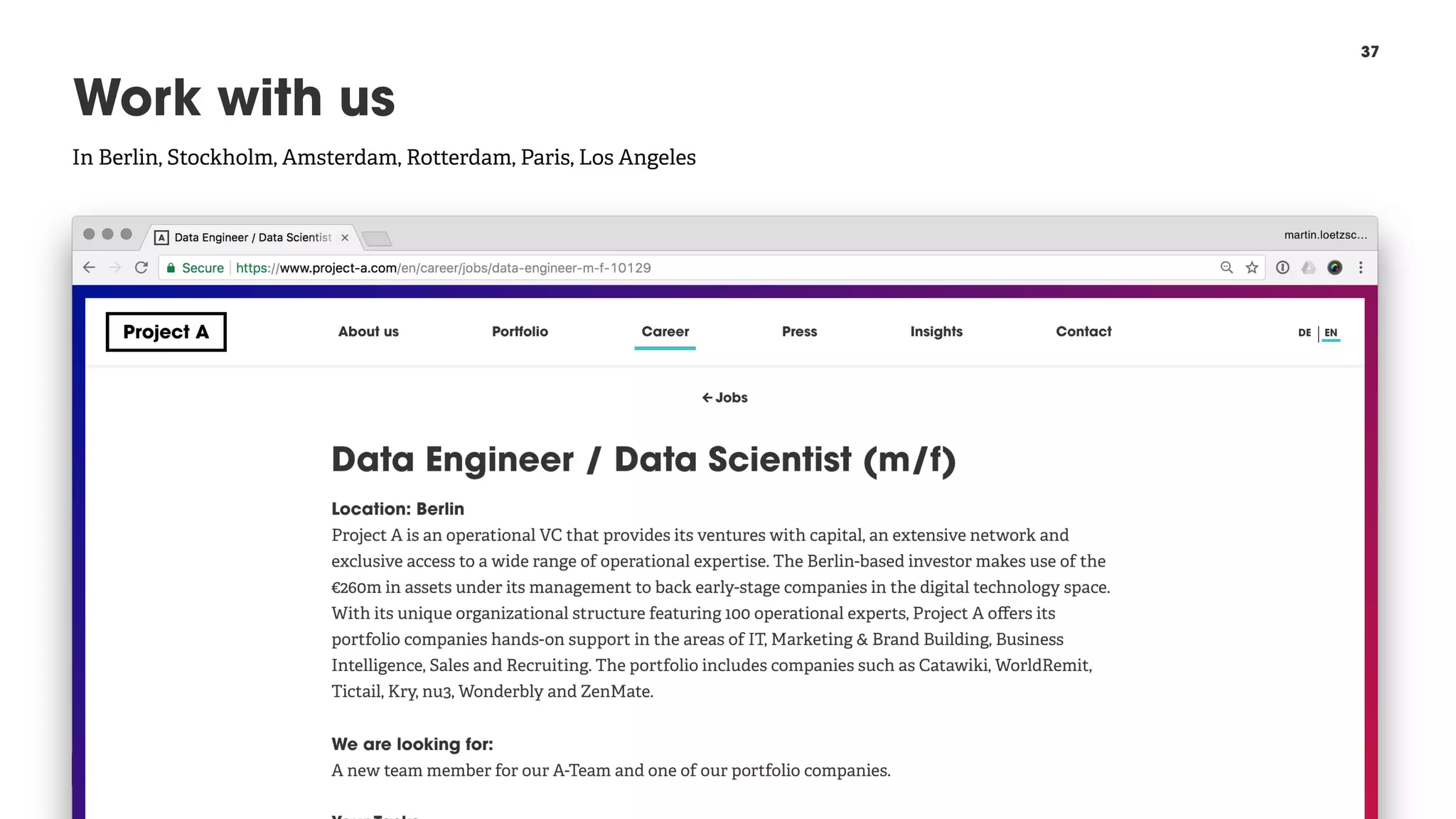
Task: Open the Career section
Action: [x=665, y=331]
